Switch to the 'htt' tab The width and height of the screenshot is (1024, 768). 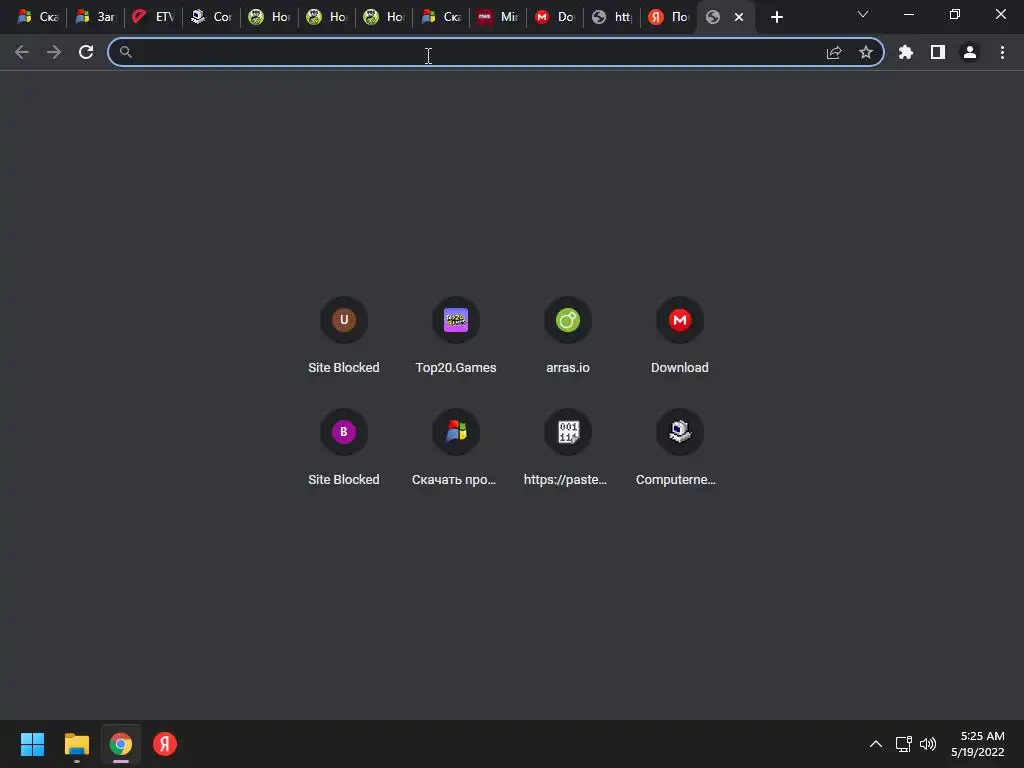(612, 17)
